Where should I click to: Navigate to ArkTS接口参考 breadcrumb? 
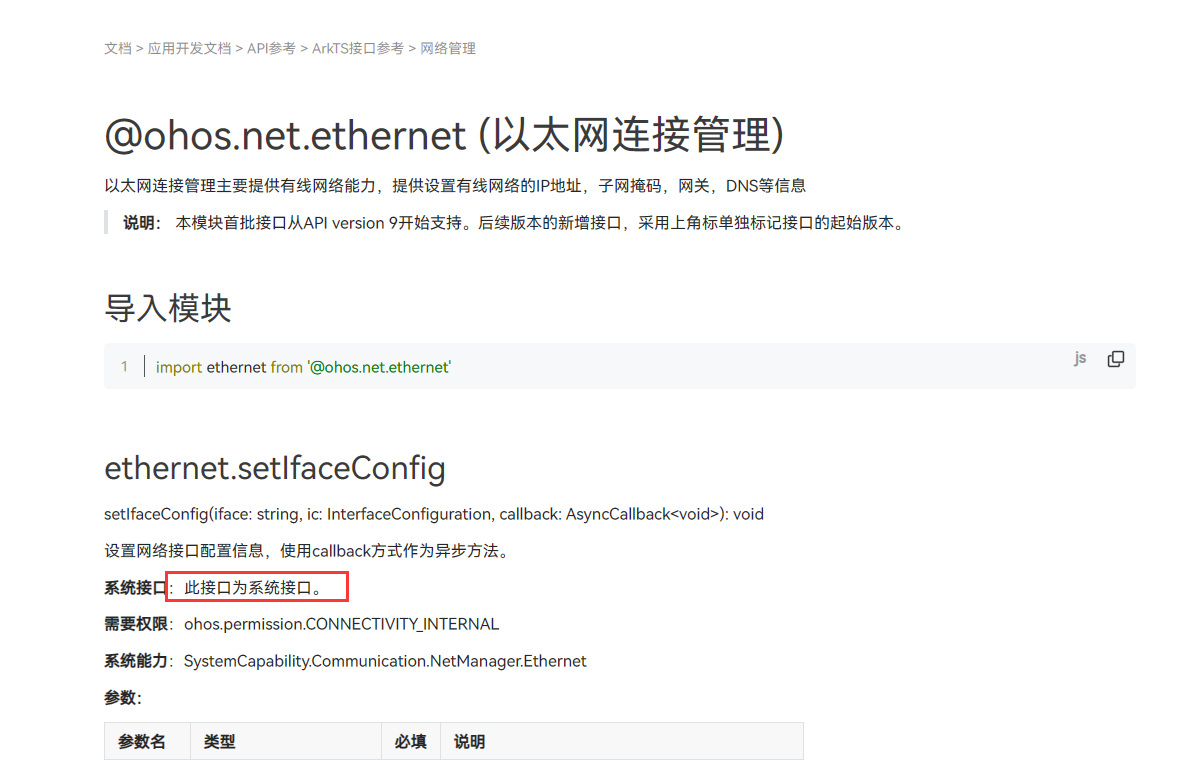[x=358, y=49]
